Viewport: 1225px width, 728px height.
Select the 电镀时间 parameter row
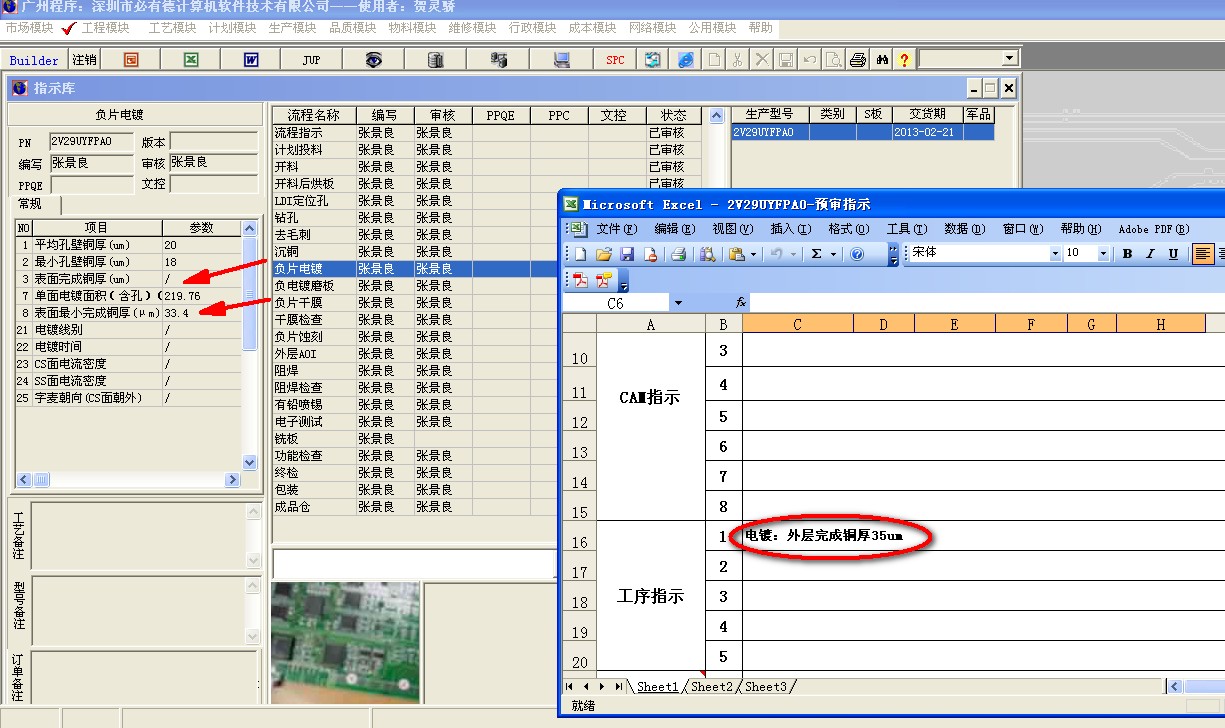pyautogui.click(x=128, y=347)
